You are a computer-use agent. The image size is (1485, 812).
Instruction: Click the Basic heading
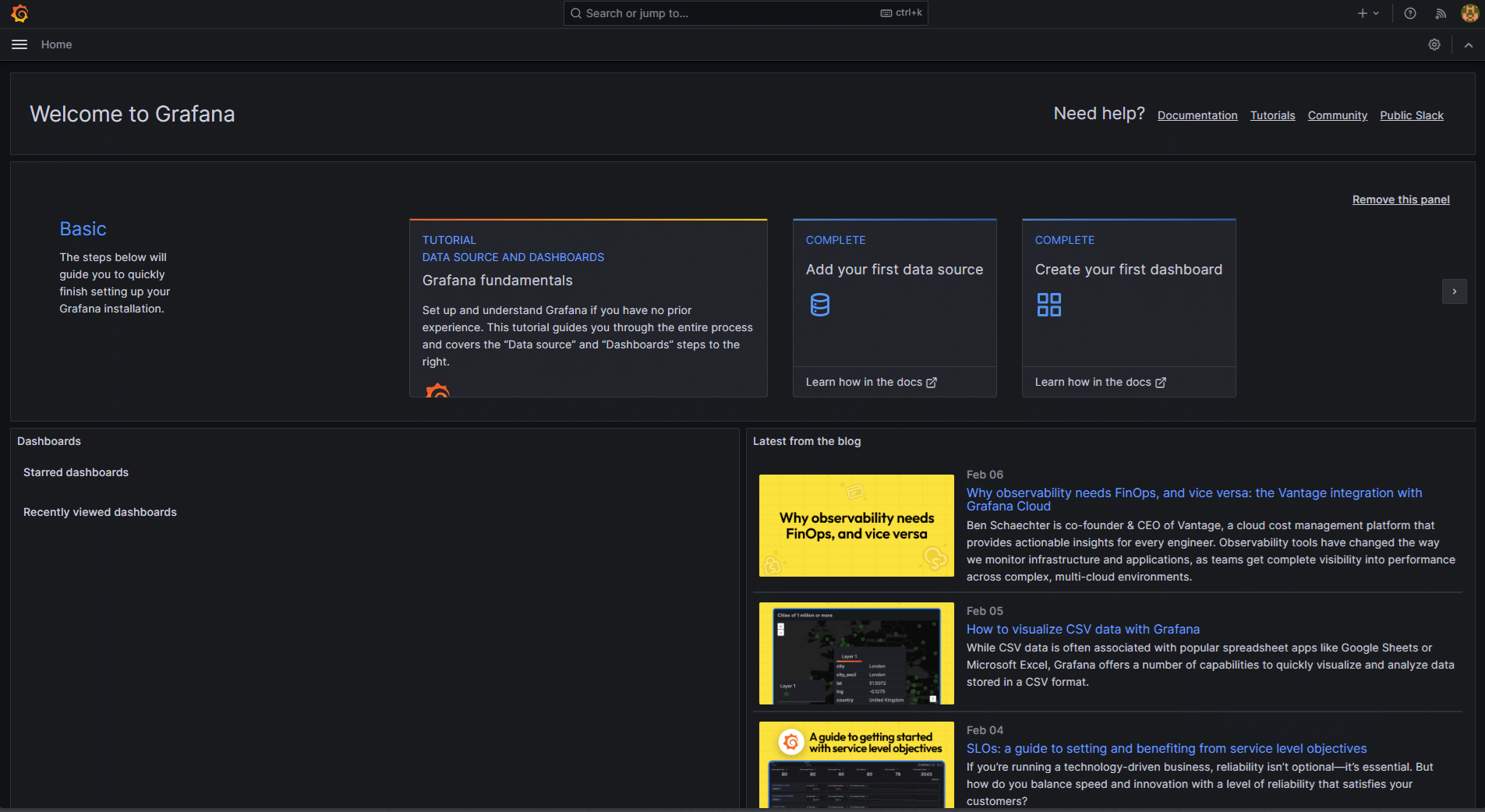coord(83,229)
